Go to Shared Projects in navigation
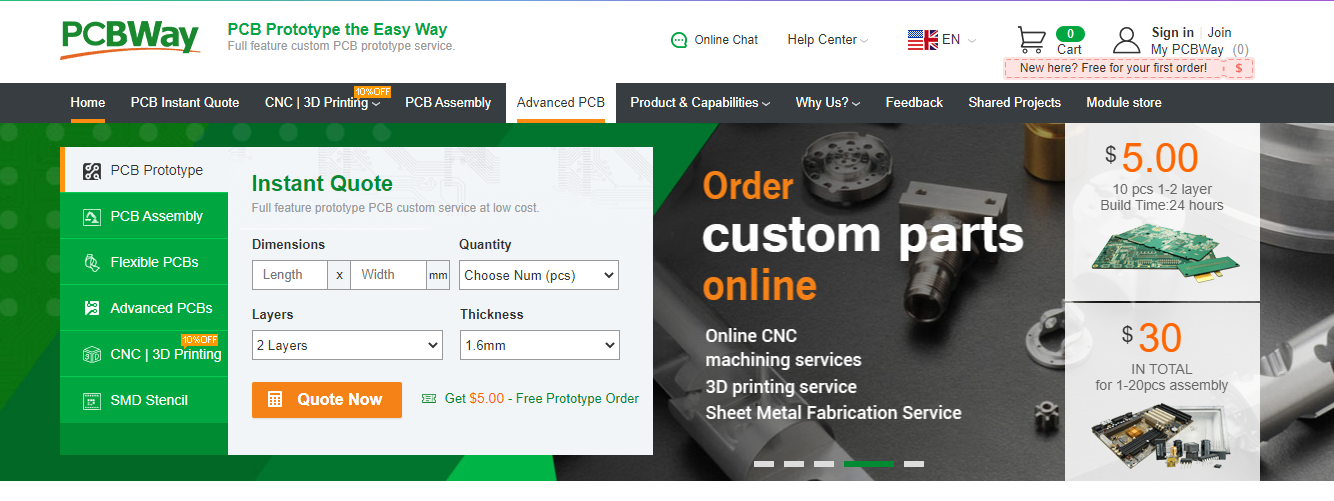The image size is (1334, 501). (x=1014, y=102)
